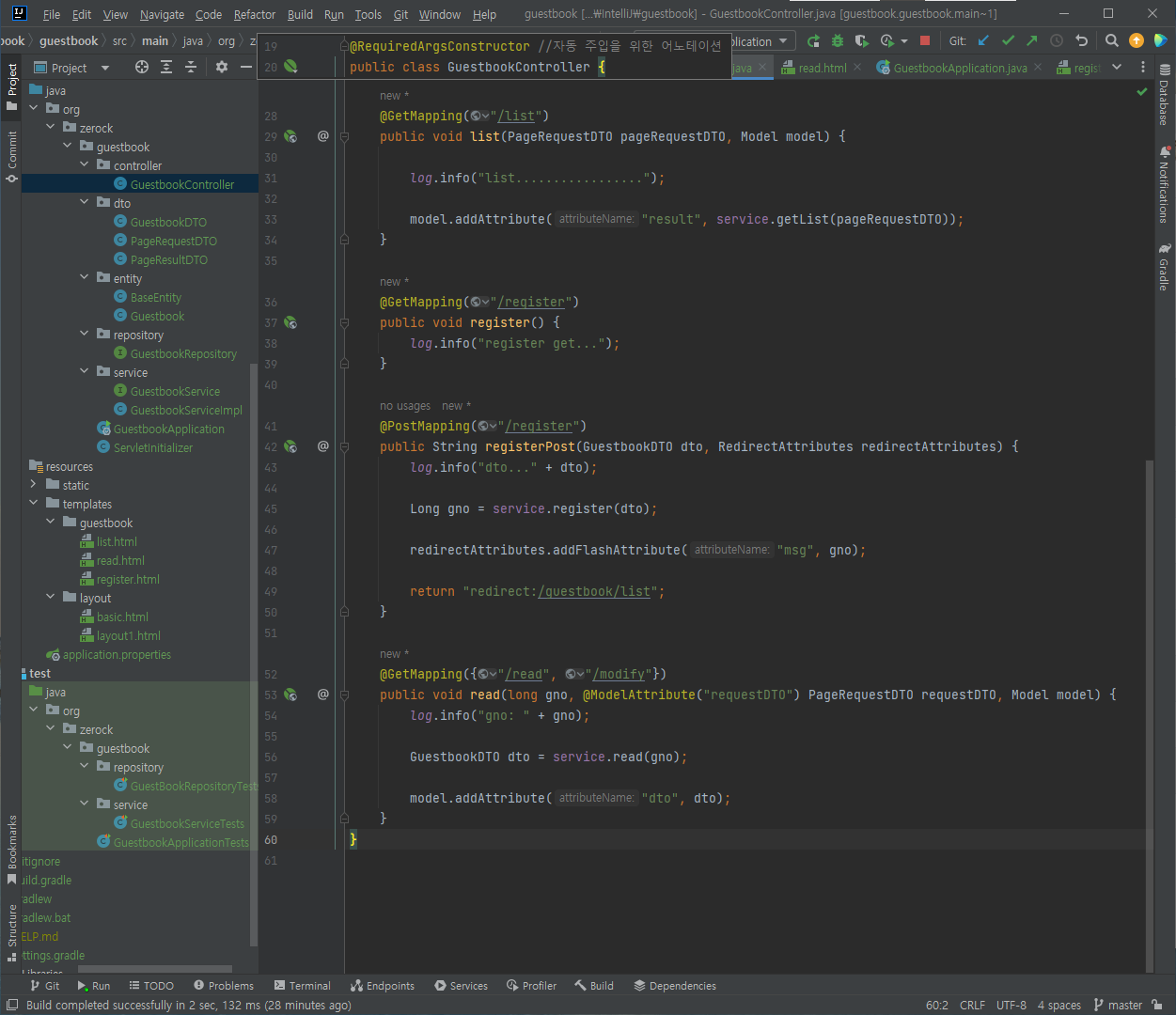Hide the Project tool window

coord(246,67)
